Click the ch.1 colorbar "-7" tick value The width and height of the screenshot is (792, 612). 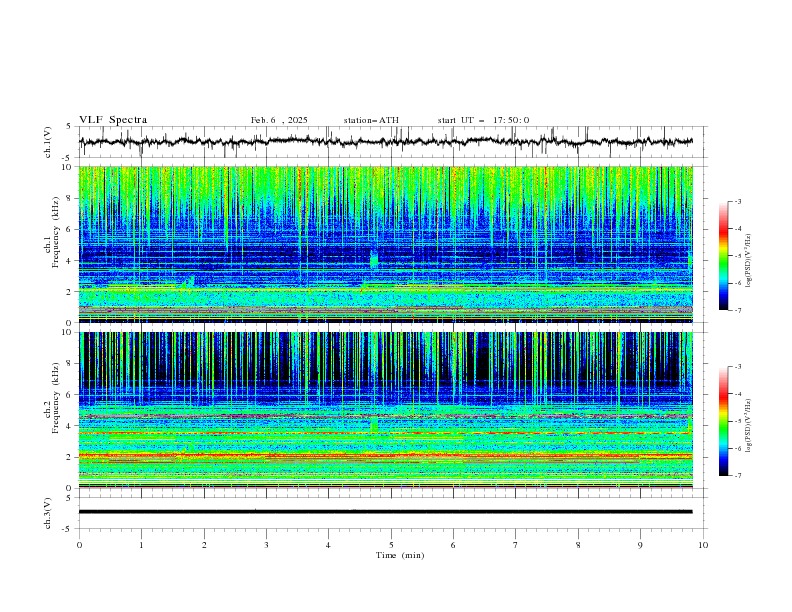(738, 310)
